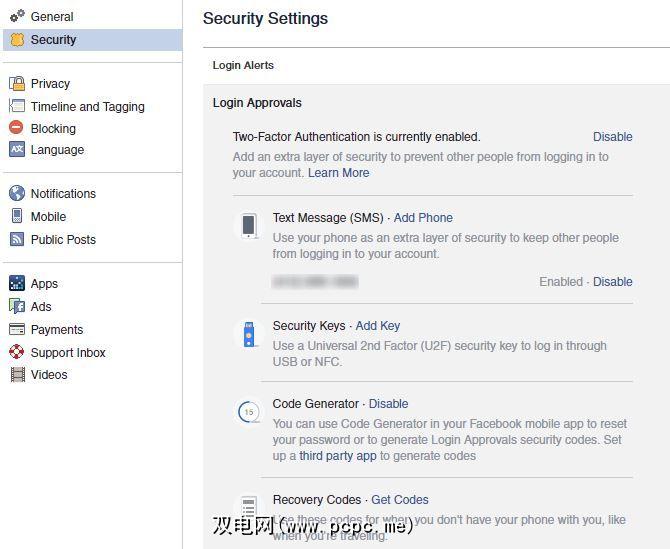This screenshot has width=670, height=549.
Task: Click the Add Phone link
Action: [x=423, y=218]
